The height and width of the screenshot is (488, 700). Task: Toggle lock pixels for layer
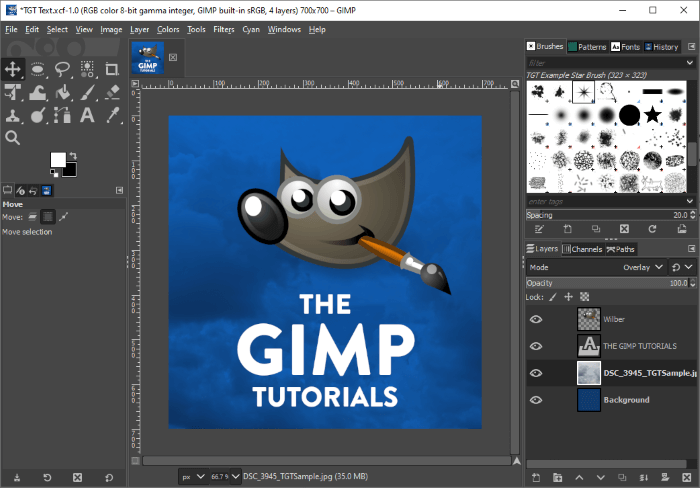tap(553, 297)
